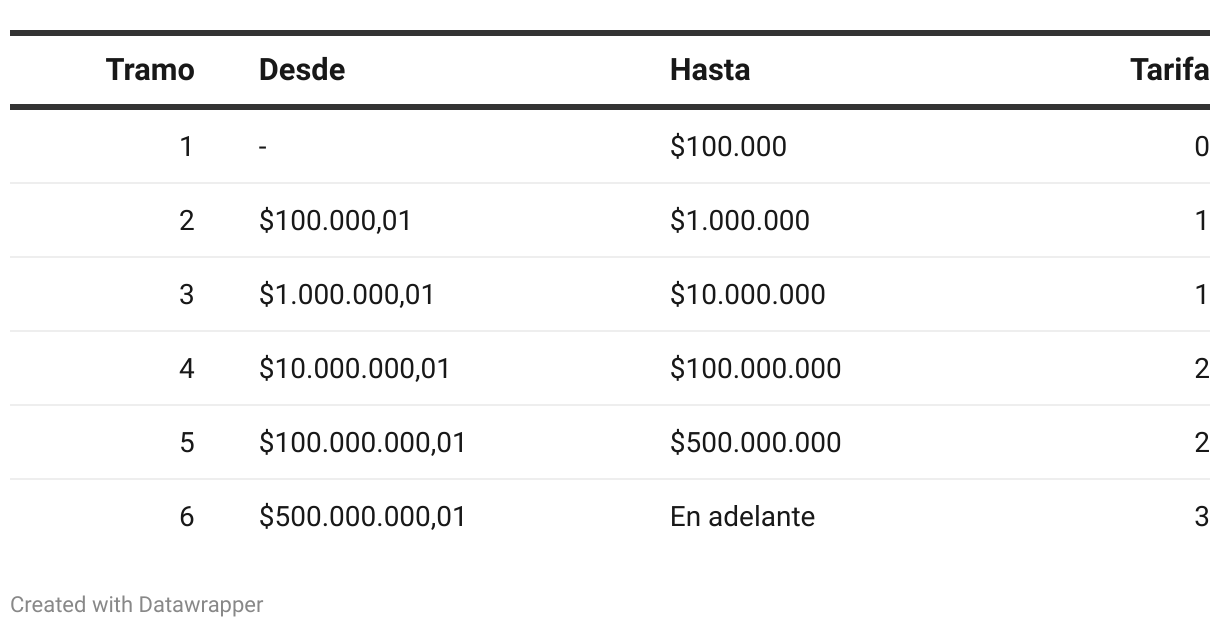Select the $10.000.000,01 Desde cell
The image size is (1220, 628).
pos(355,369)
